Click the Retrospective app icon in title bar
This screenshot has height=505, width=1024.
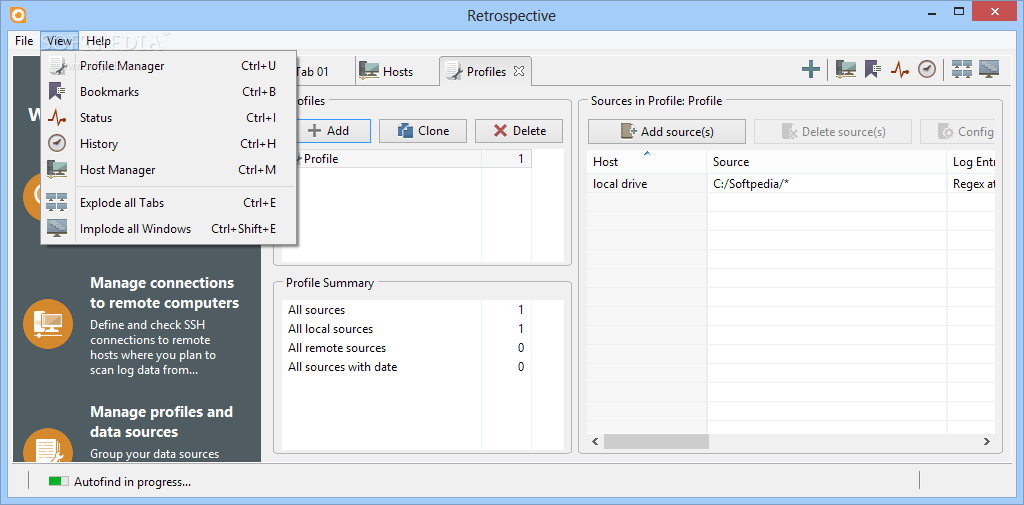pyautogui.click(x=18, y=14)
